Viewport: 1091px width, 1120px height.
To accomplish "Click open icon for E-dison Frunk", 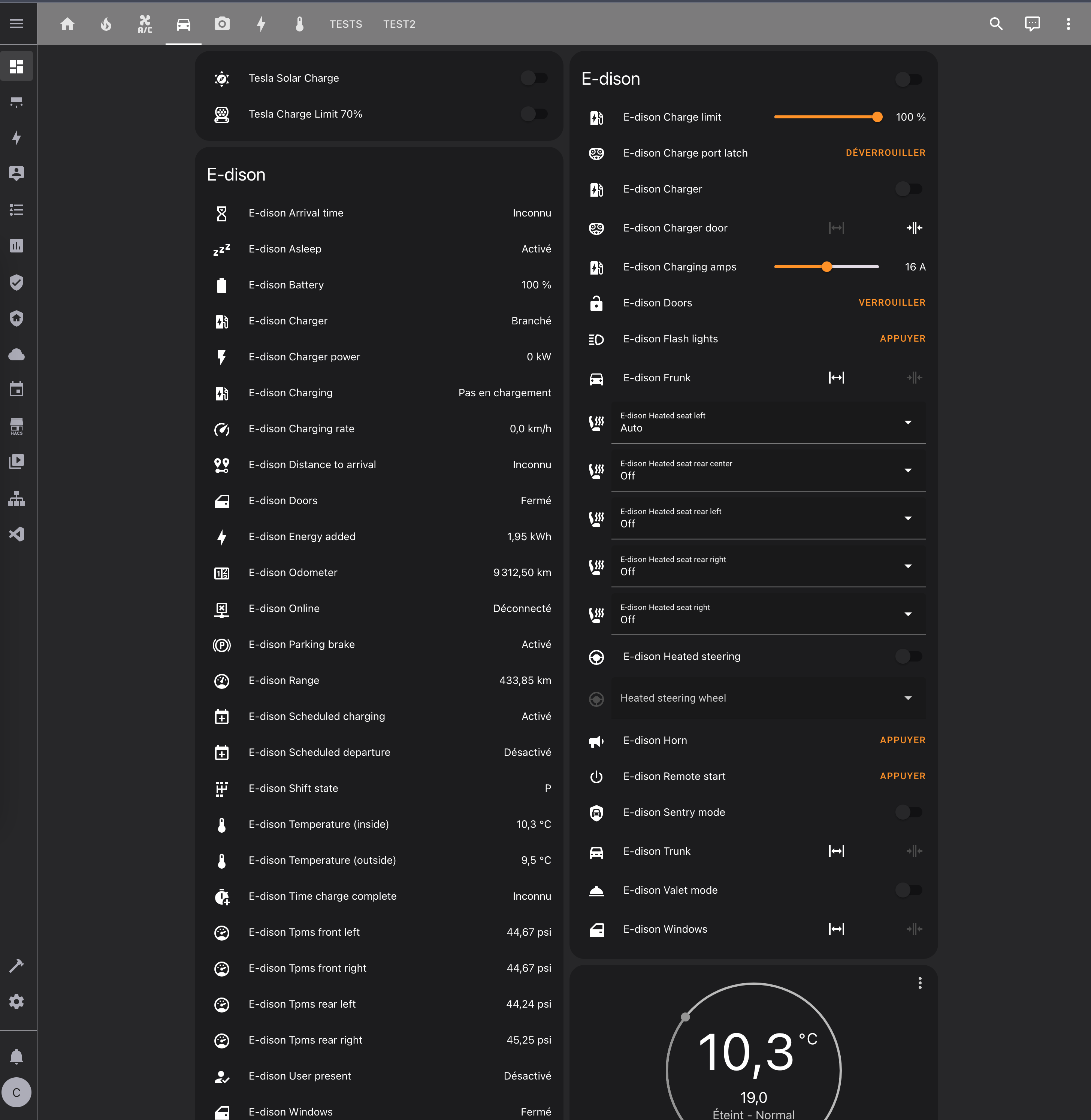I will 836,378.
